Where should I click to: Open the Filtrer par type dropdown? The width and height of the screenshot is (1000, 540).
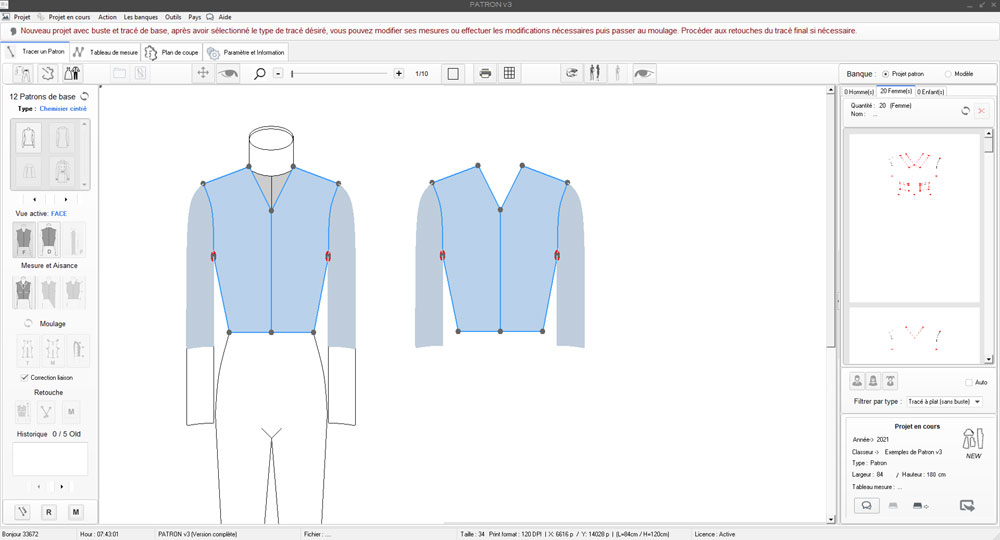point(943,401)
